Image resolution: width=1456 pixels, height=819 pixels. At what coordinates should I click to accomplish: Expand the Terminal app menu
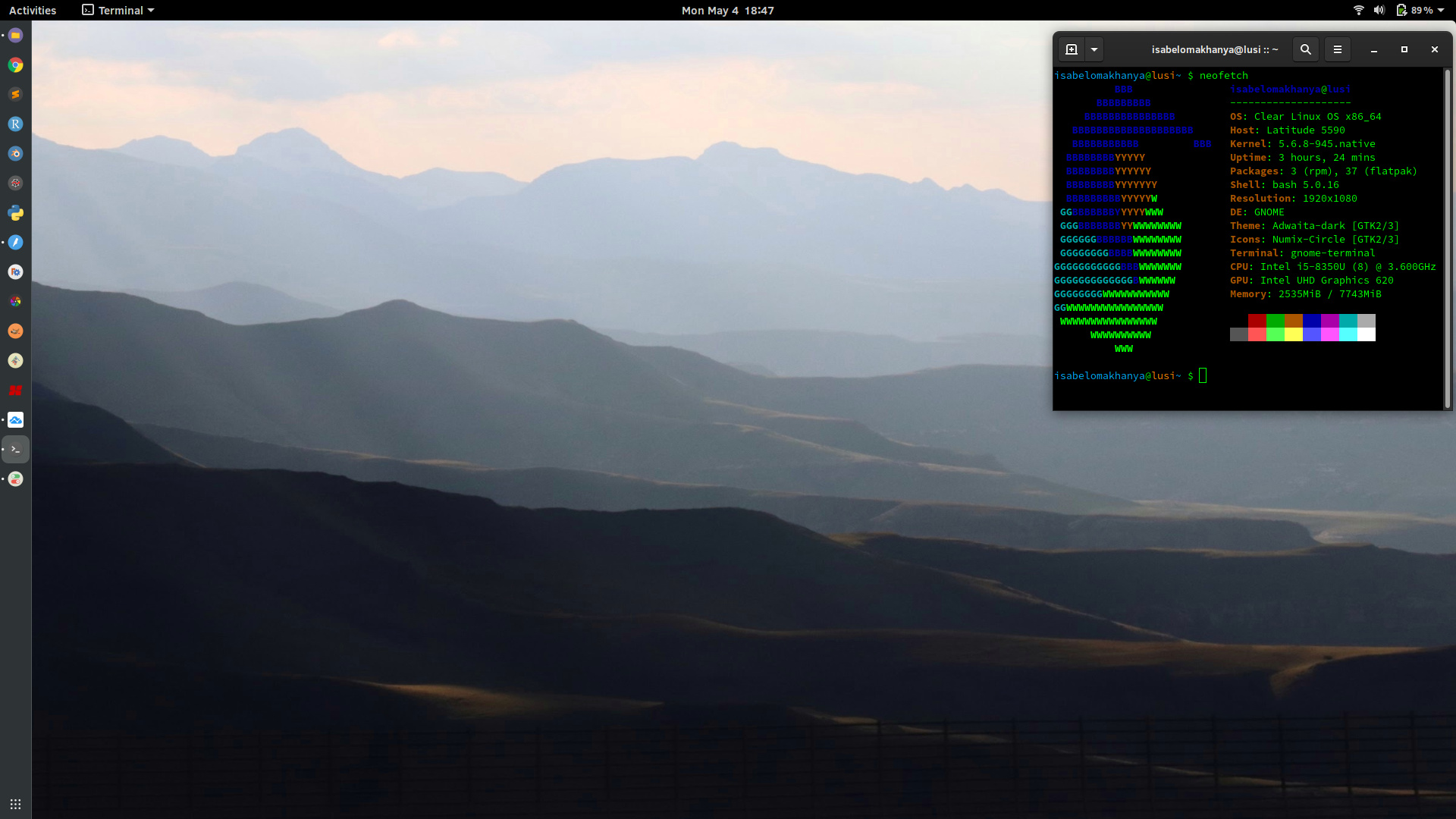coord(118,11)
